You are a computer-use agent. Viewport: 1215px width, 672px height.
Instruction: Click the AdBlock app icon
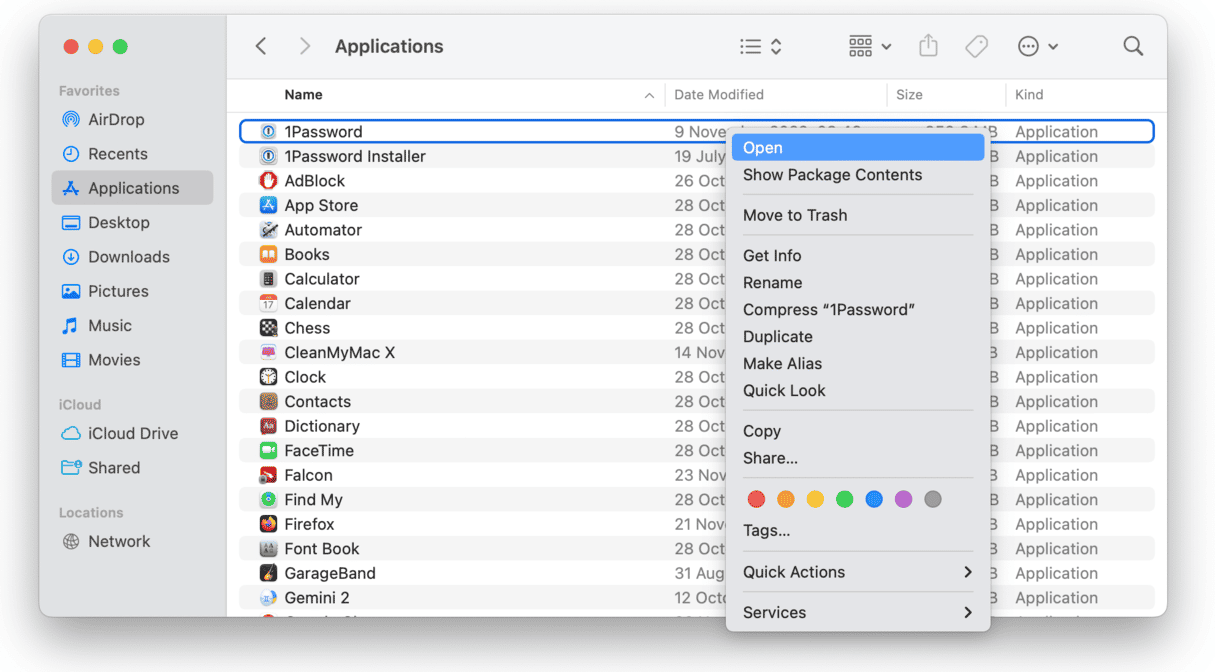(x=268, y=181)
